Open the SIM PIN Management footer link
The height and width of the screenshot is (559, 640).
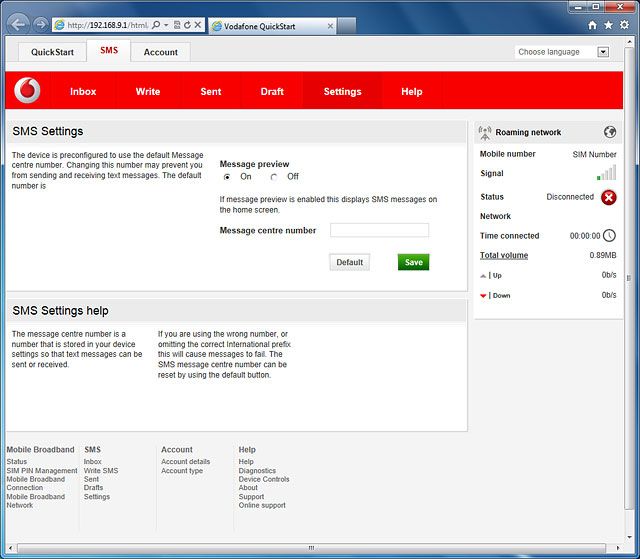click(42, 470)
